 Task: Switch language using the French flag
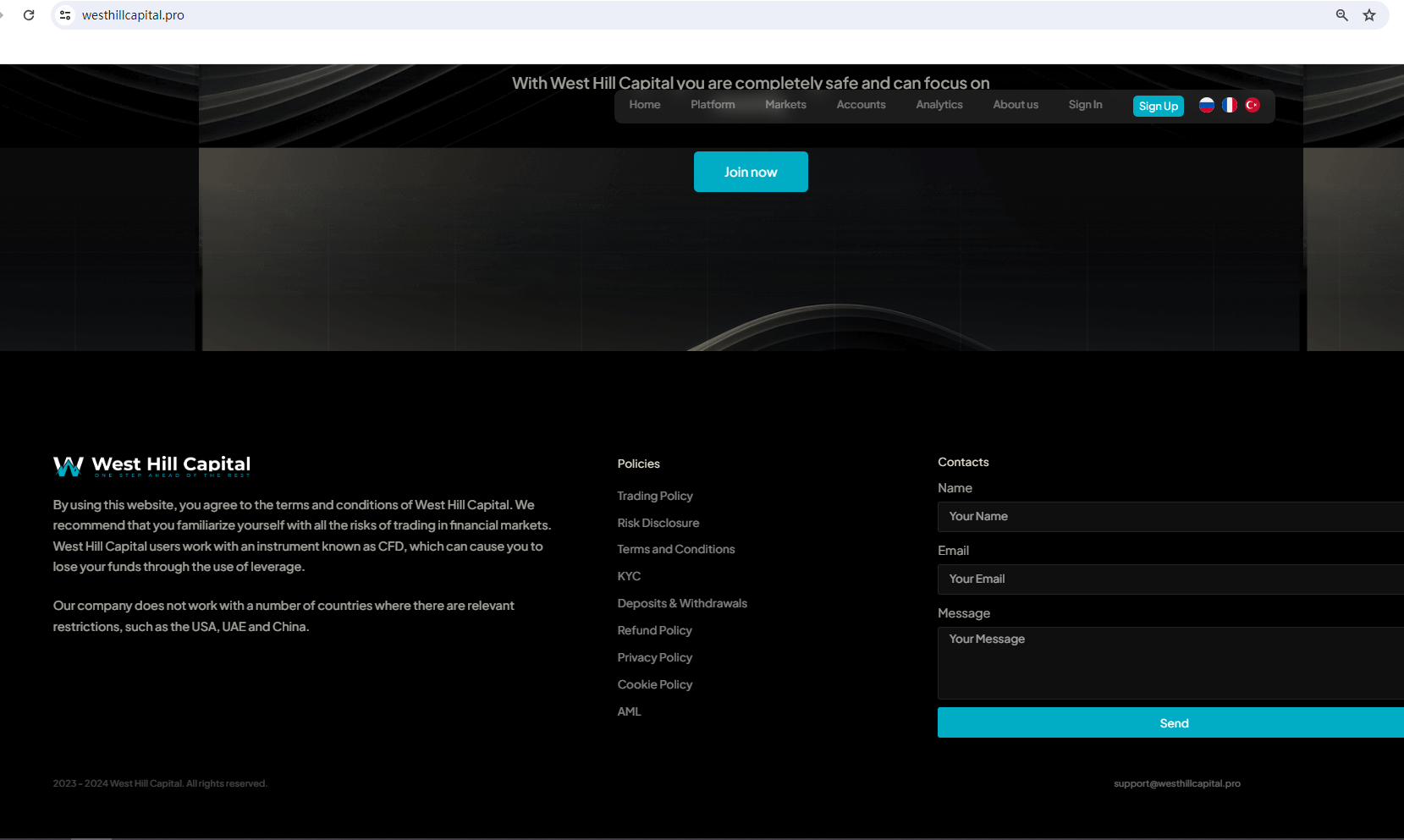[1230, 105]
